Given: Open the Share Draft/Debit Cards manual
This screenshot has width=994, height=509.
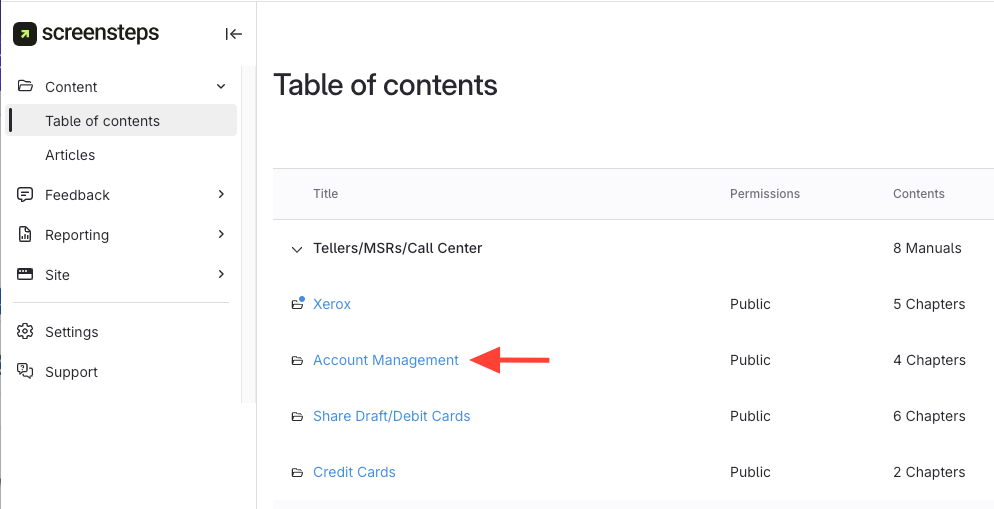Looking at the screenshot, I should [x=391, y=416].
